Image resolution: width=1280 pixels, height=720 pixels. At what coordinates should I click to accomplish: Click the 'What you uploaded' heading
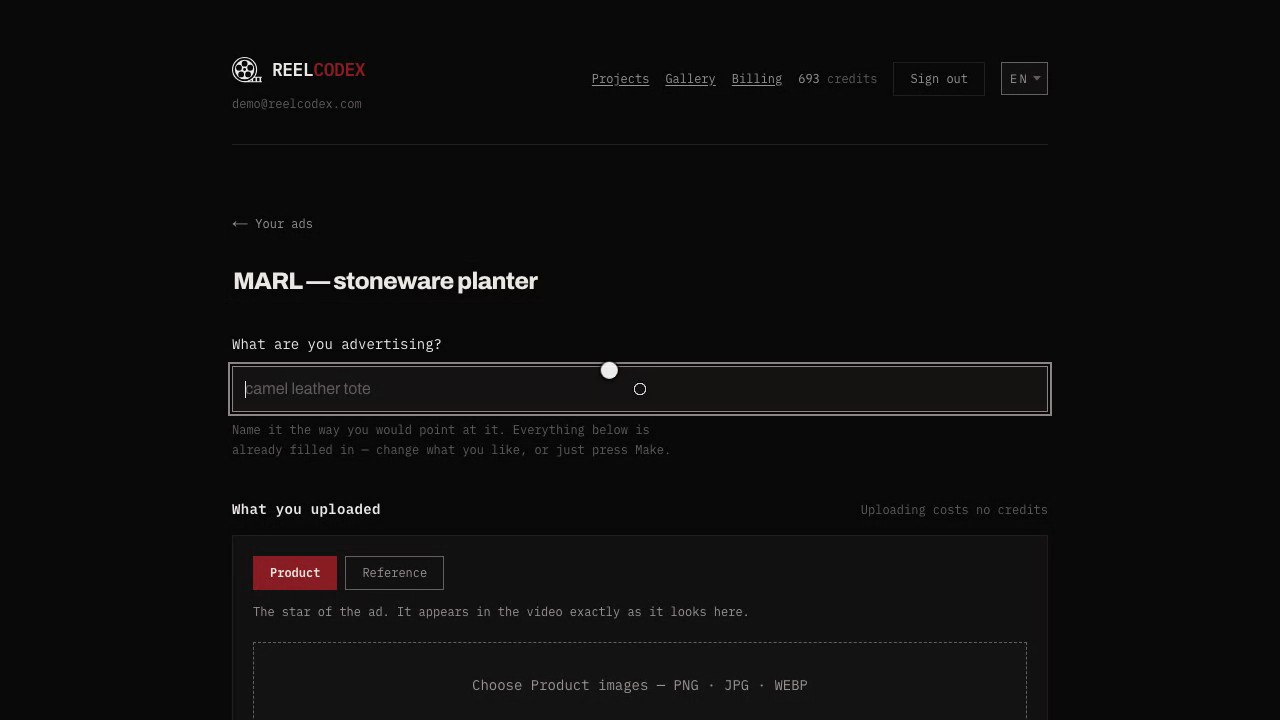[x=306, y=509]
